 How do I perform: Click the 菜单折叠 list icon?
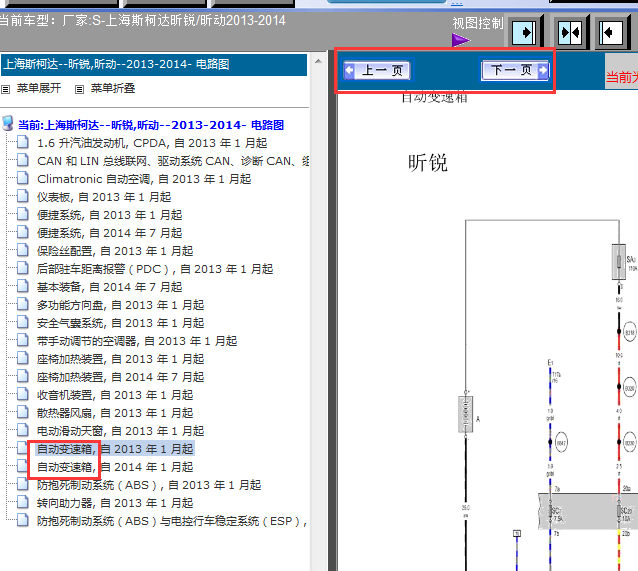tap(79, 89)
